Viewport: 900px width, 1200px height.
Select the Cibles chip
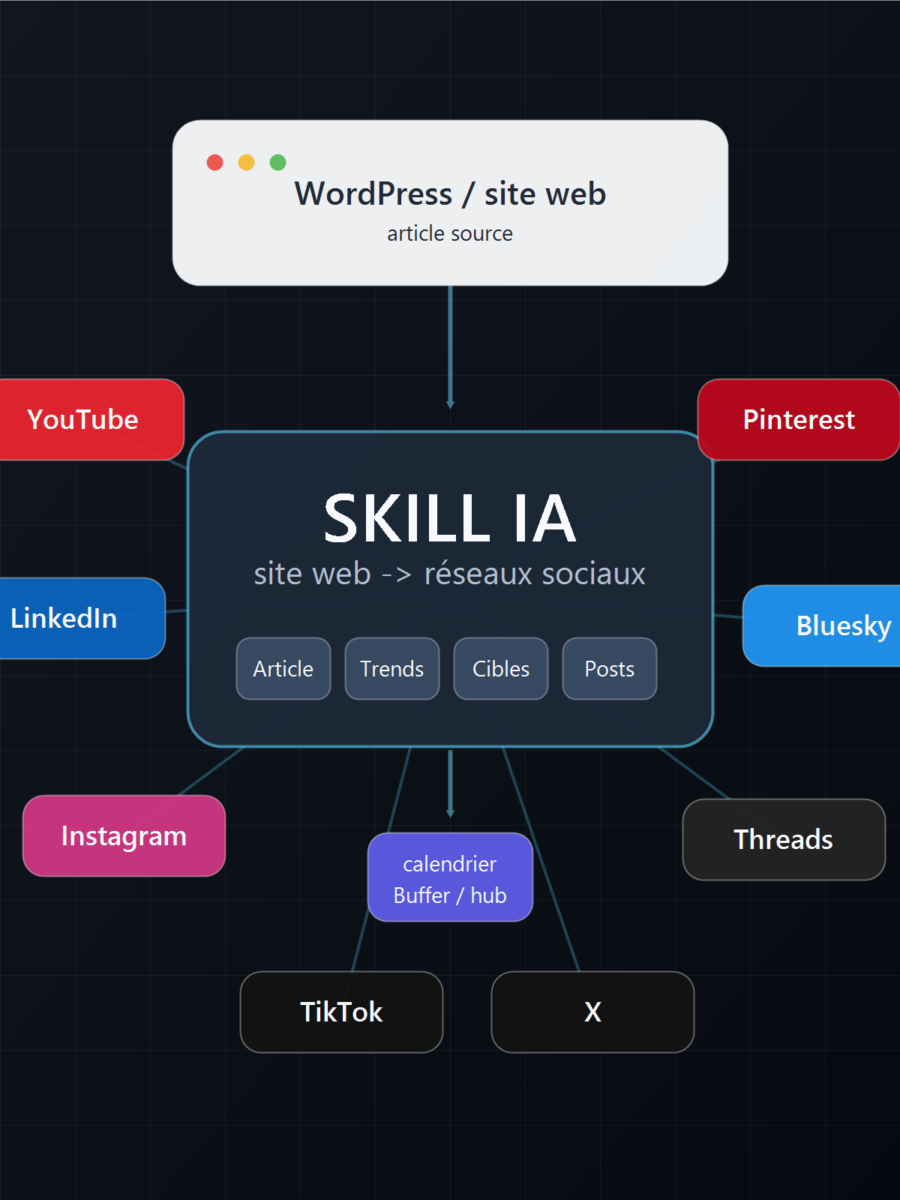[x=501, y=669]
